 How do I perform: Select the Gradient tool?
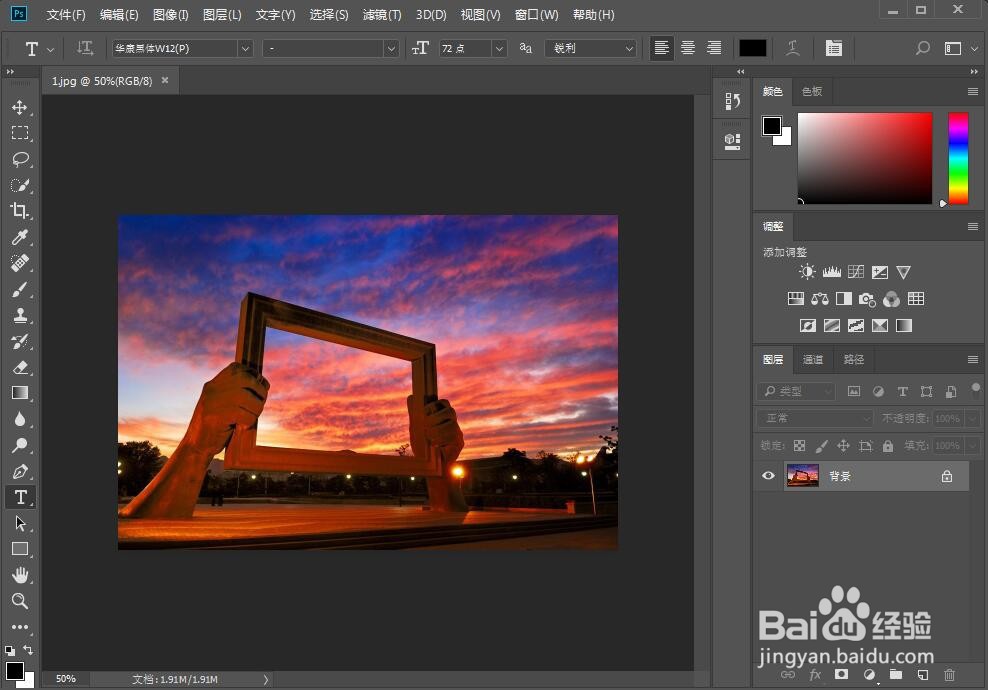tap(20, 393)
